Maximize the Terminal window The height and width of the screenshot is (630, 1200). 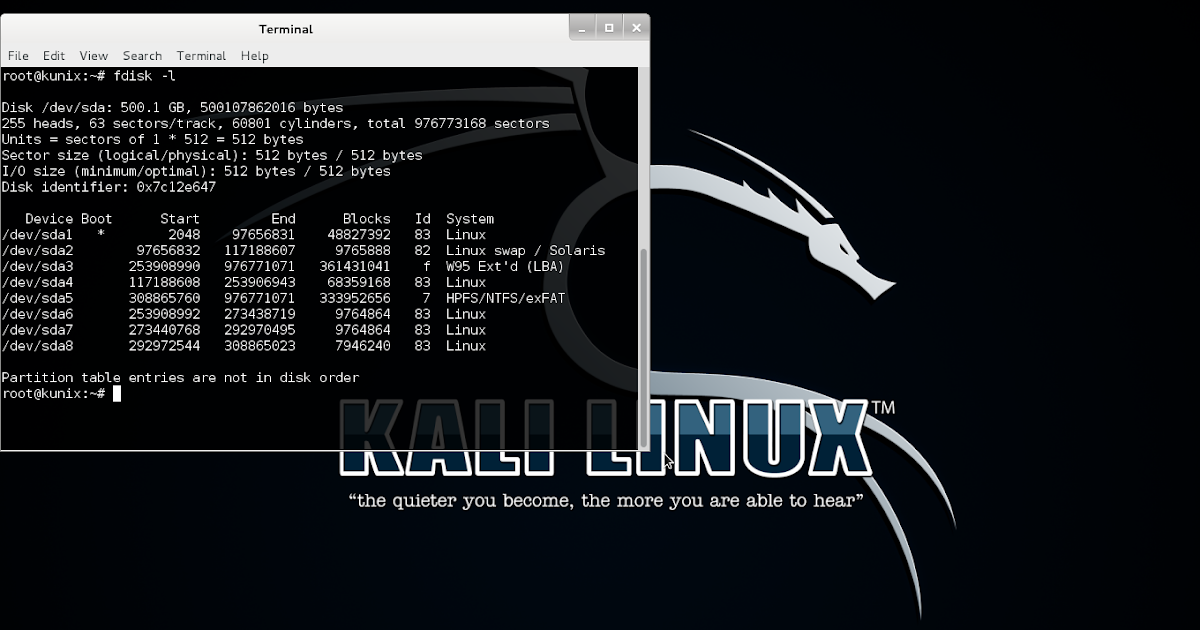point(609,27)
